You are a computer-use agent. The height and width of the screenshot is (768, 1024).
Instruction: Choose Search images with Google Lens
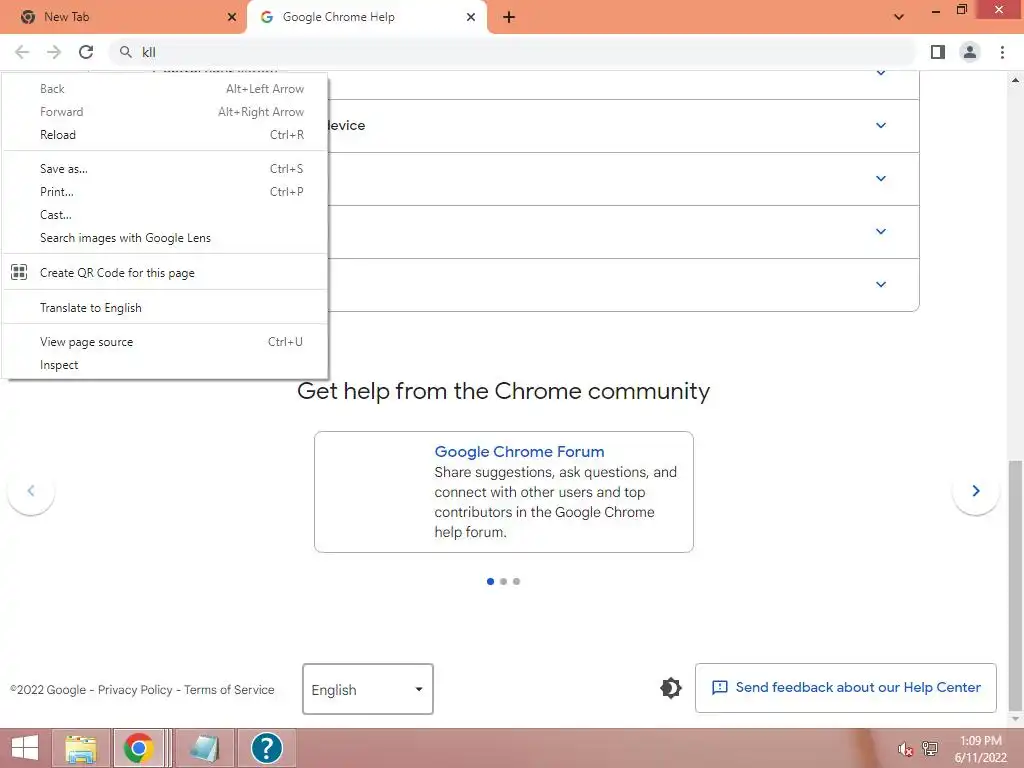tap(165, 238)
